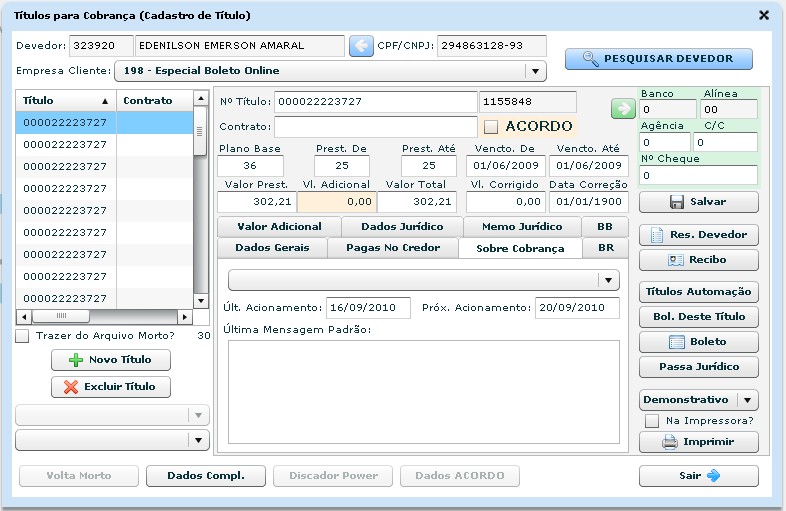
Task: Toggle the ACORDO checkbox
Action: coord(491,127)
